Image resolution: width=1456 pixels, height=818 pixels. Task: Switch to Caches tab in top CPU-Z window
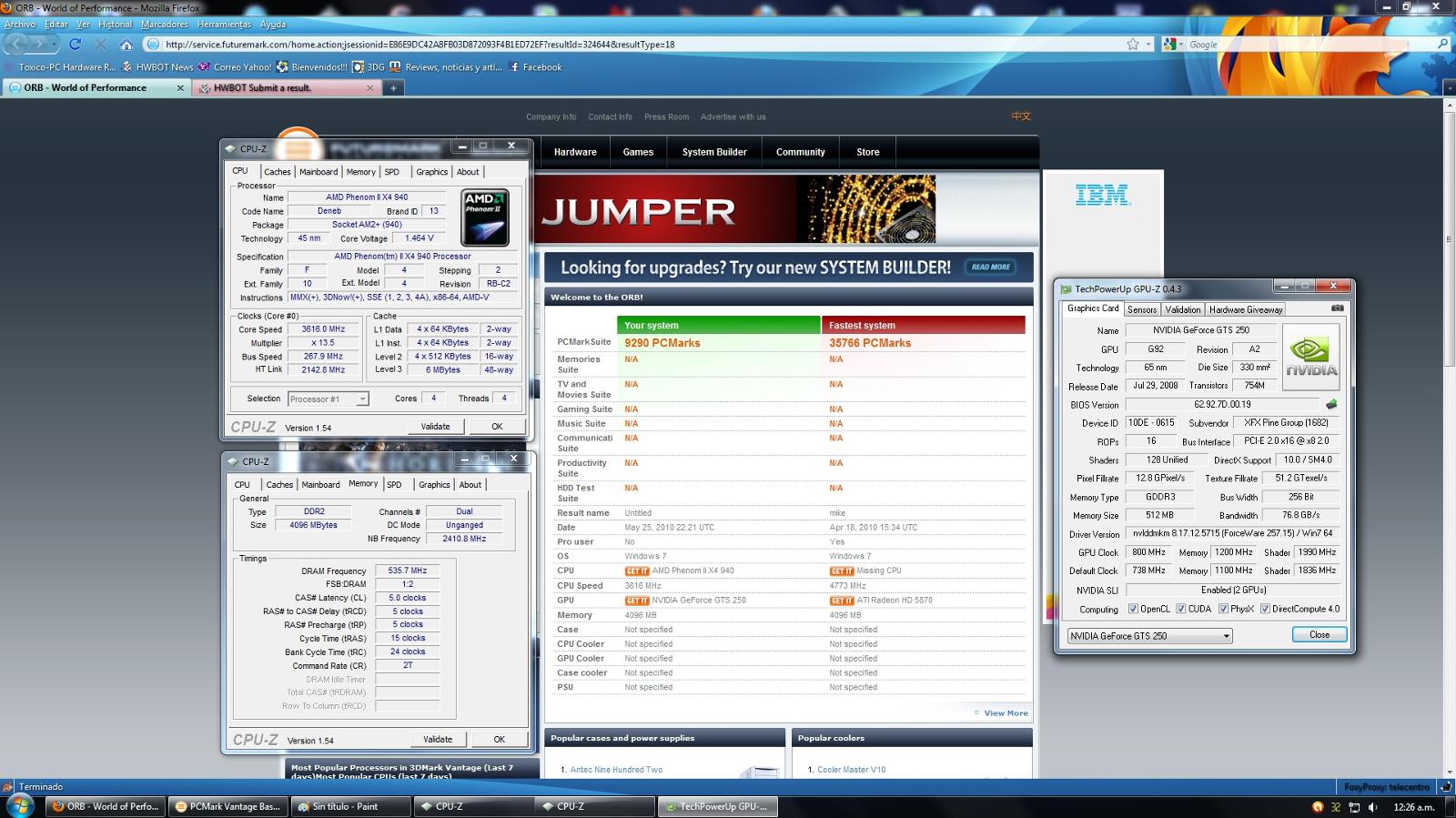pos(278,172)
